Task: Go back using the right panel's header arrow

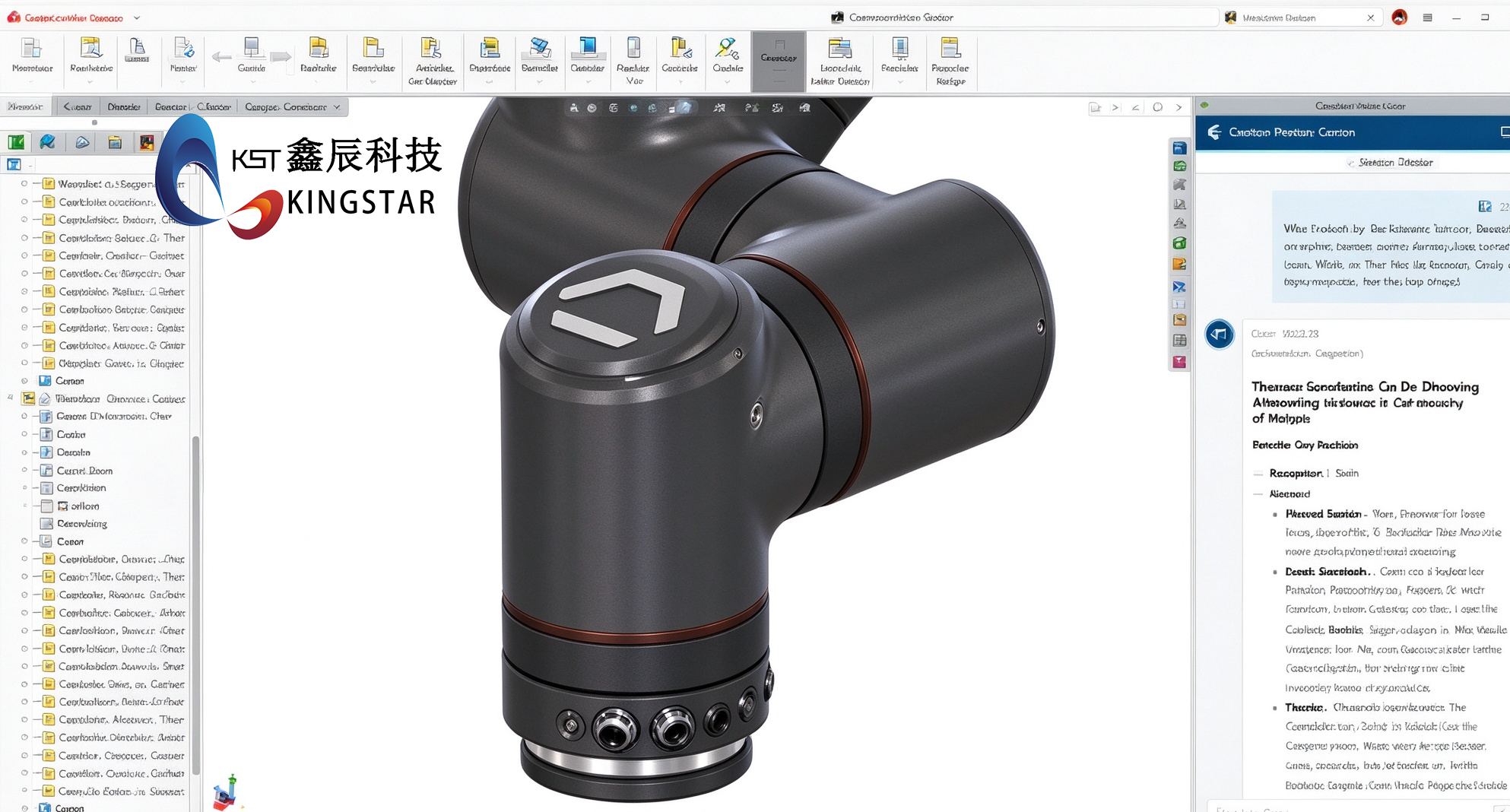Action: [x=1214, y=132]
